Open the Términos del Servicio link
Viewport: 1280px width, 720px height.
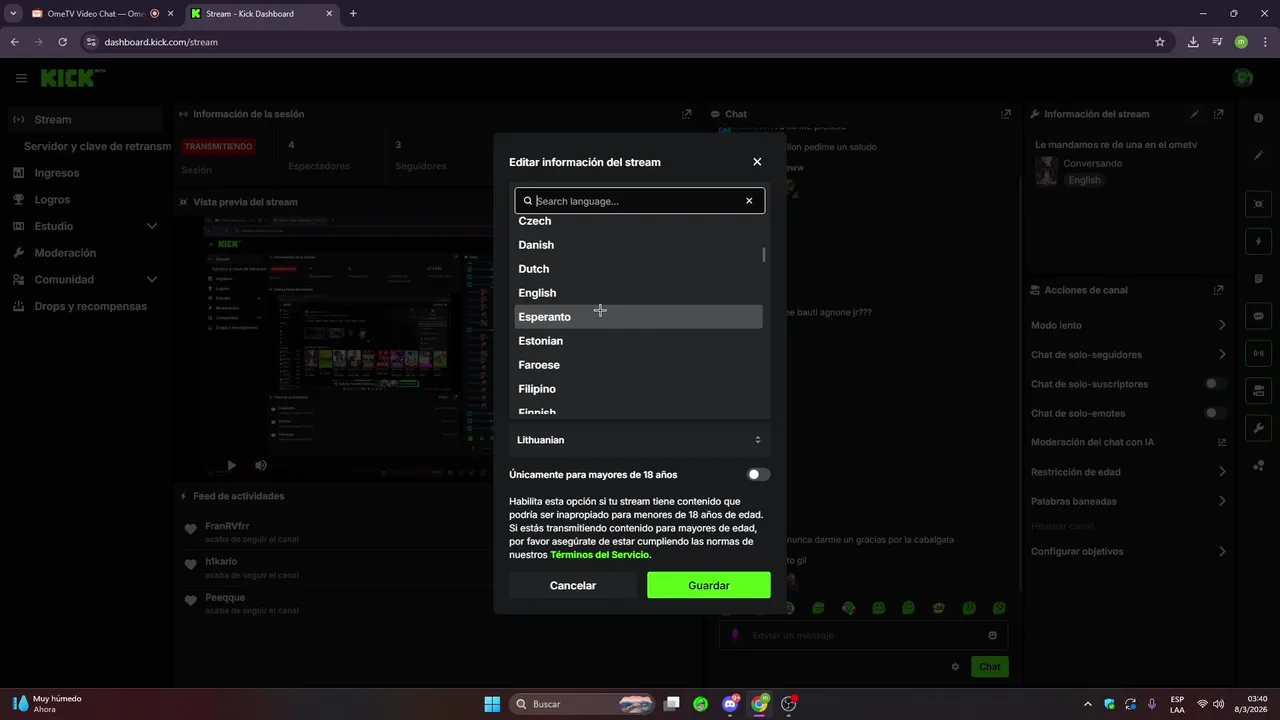(599, 554)
